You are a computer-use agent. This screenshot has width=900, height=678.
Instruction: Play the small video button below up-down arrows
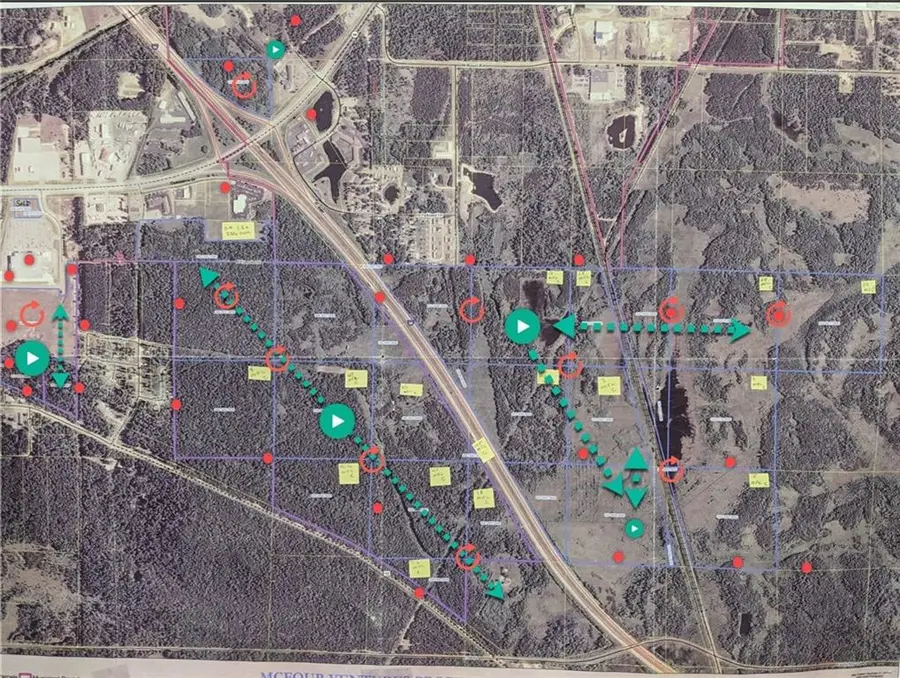click(634, 527)
